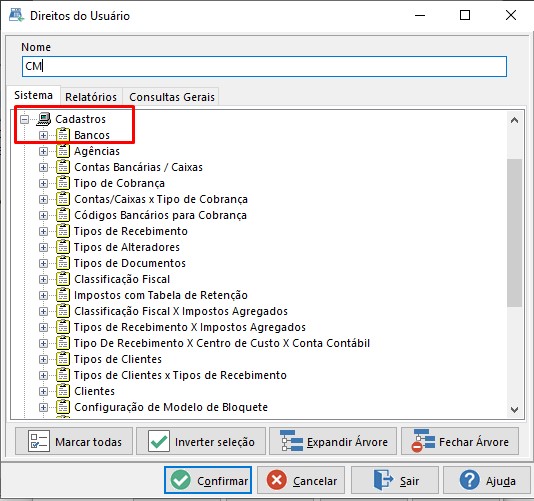This screenshot has height=501, width=534.
Task: Click the Marcar todas button
Action: (74, 441)
